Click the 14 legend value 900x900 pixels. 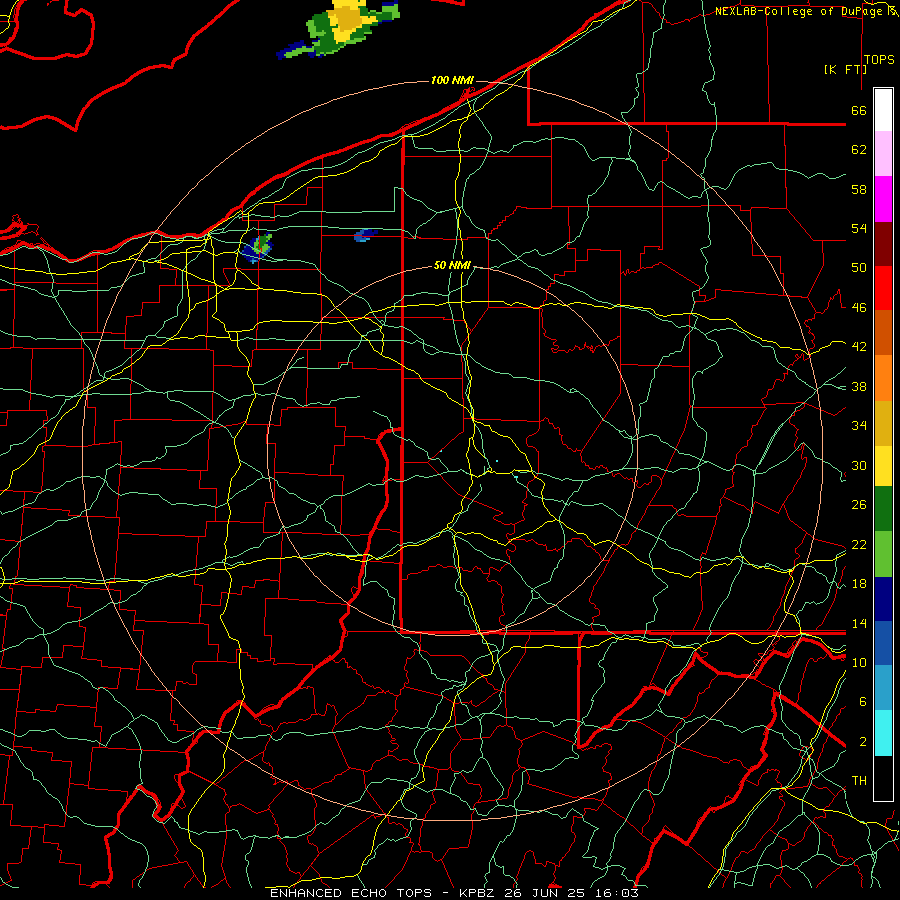[x=859, y=623]
